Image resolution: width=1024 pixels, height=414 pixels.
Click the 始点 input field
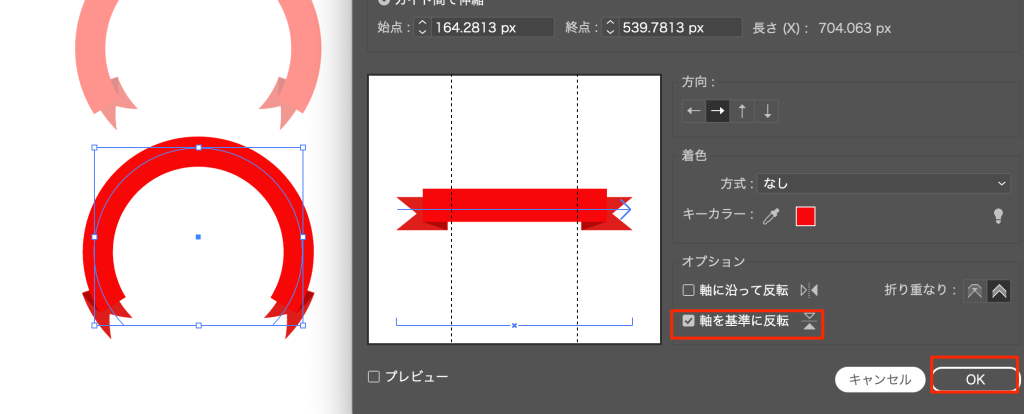tap(492, 27)
